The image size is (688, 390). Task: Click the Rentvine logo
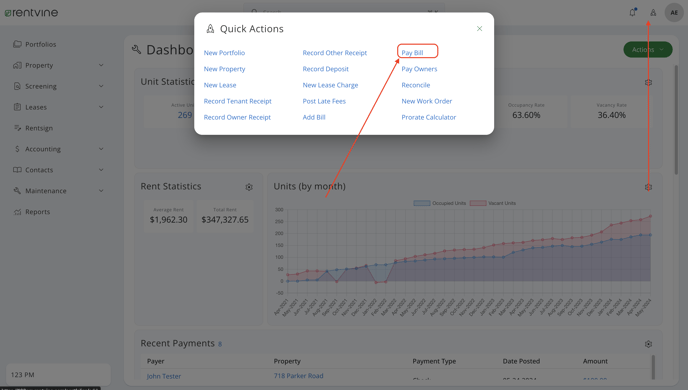click(x=31, y=13)
